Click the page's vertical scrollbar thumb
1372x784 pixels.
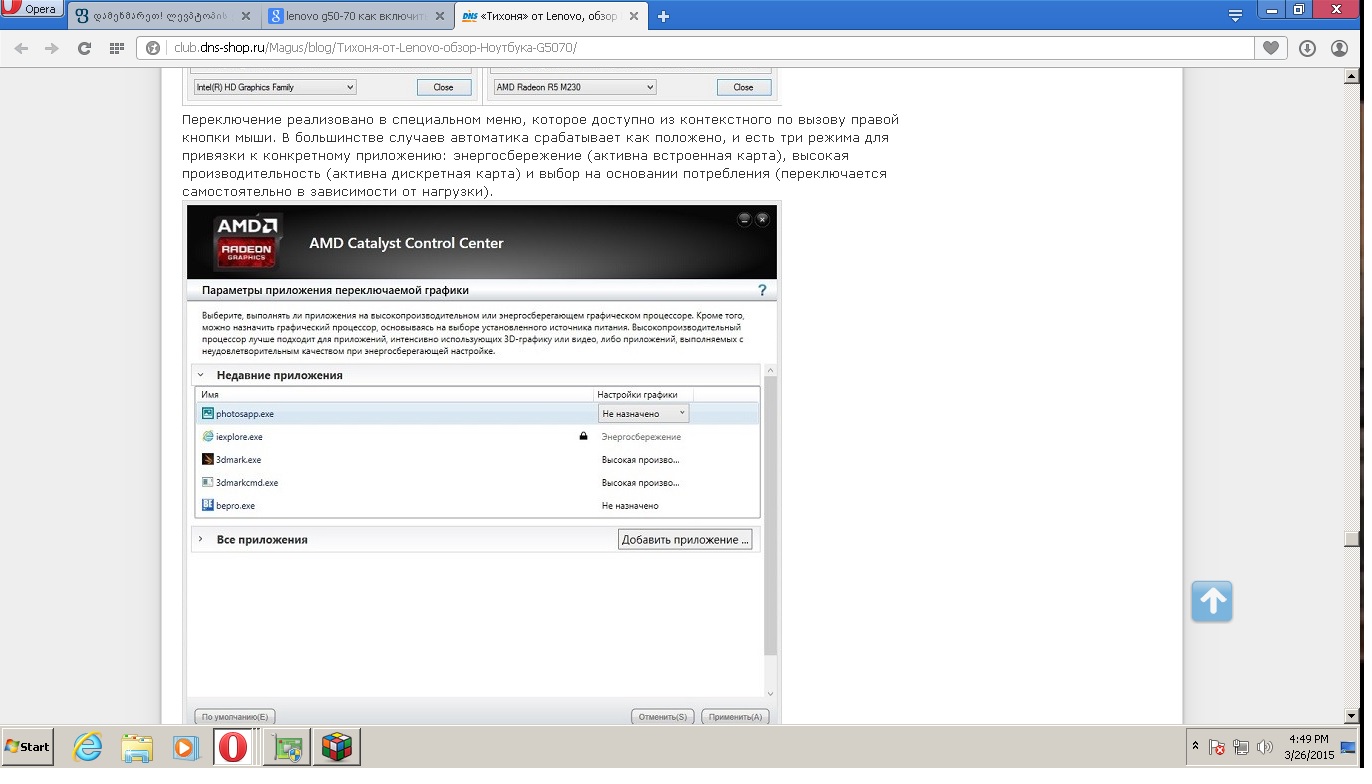click(x=1352, y=538)
